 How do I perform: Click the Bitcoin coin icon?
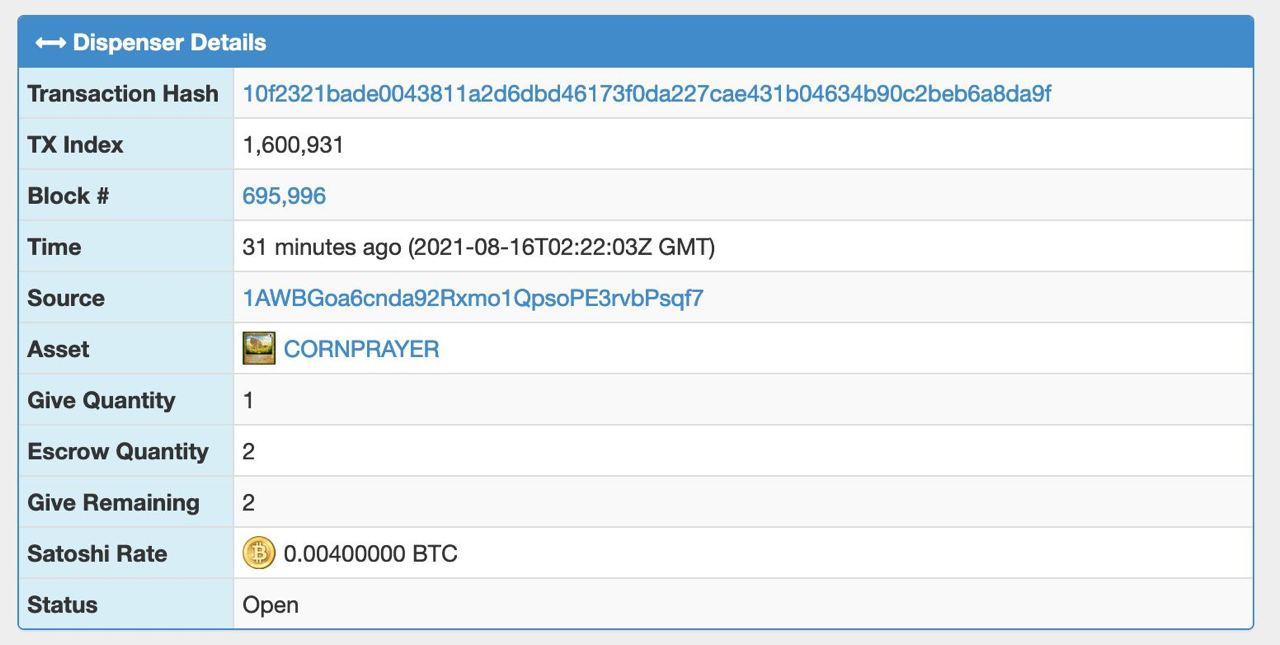(259, 553)
